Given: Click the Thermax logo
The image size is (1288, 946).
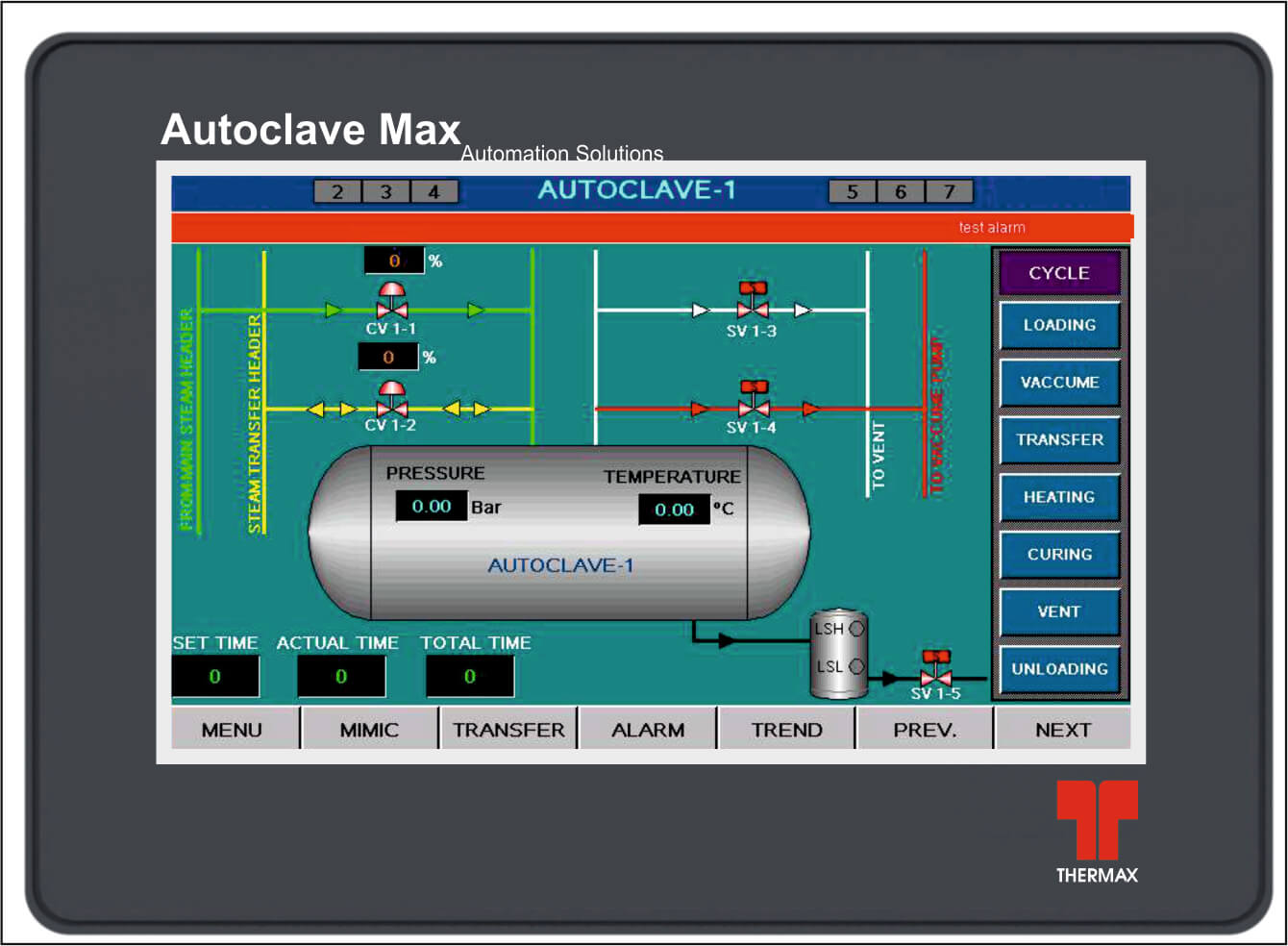Looking at the screenshot, I should (x=1097, y=833).
